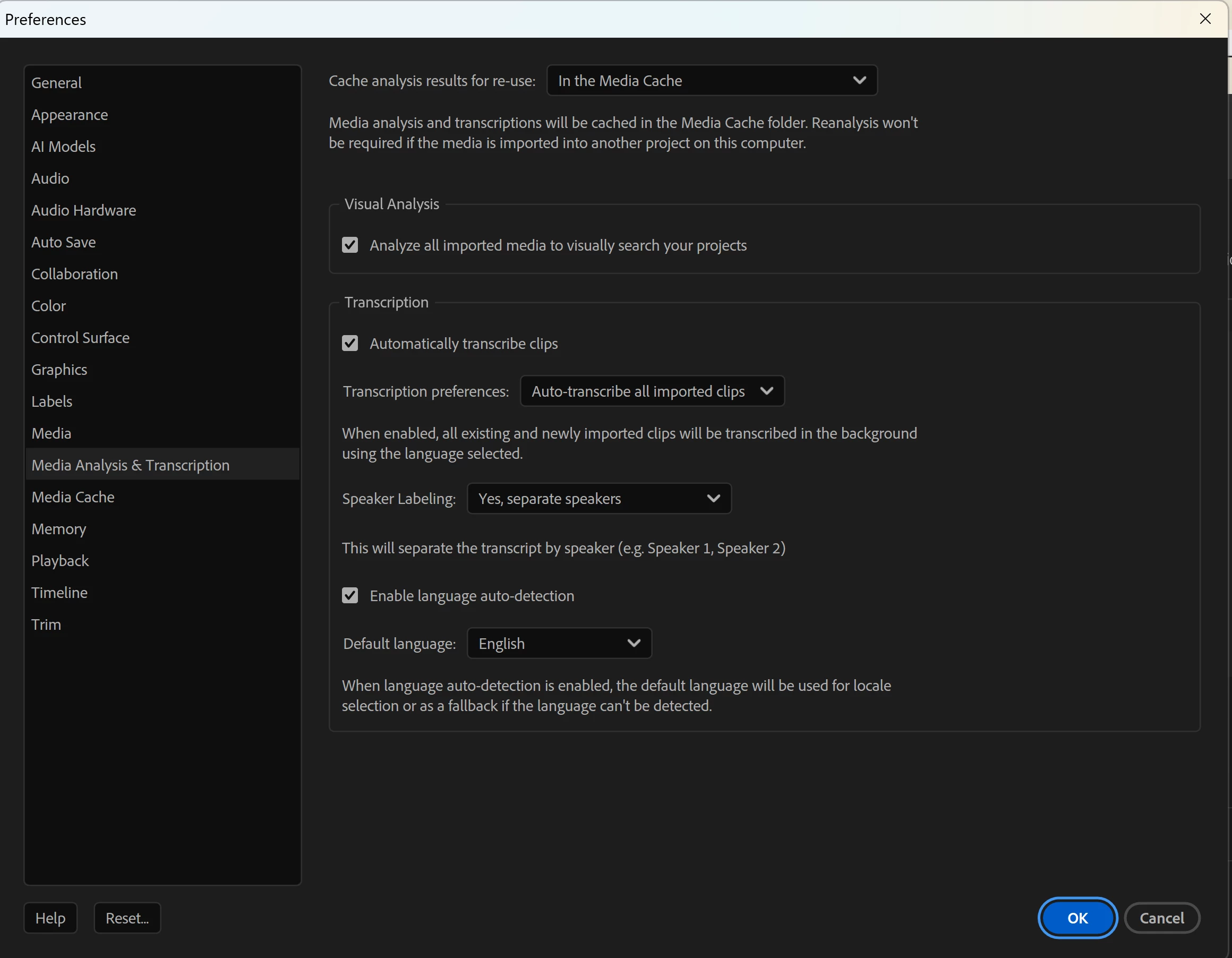Select General preferences category
This screenshot has width=1232, height=958.
tap(56, 83)
